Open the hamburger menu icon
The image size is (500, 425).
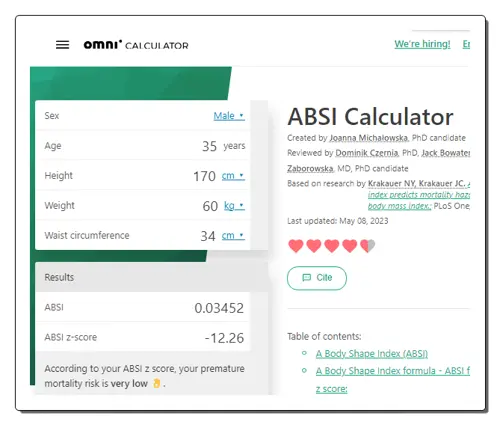tap(62, 45)
